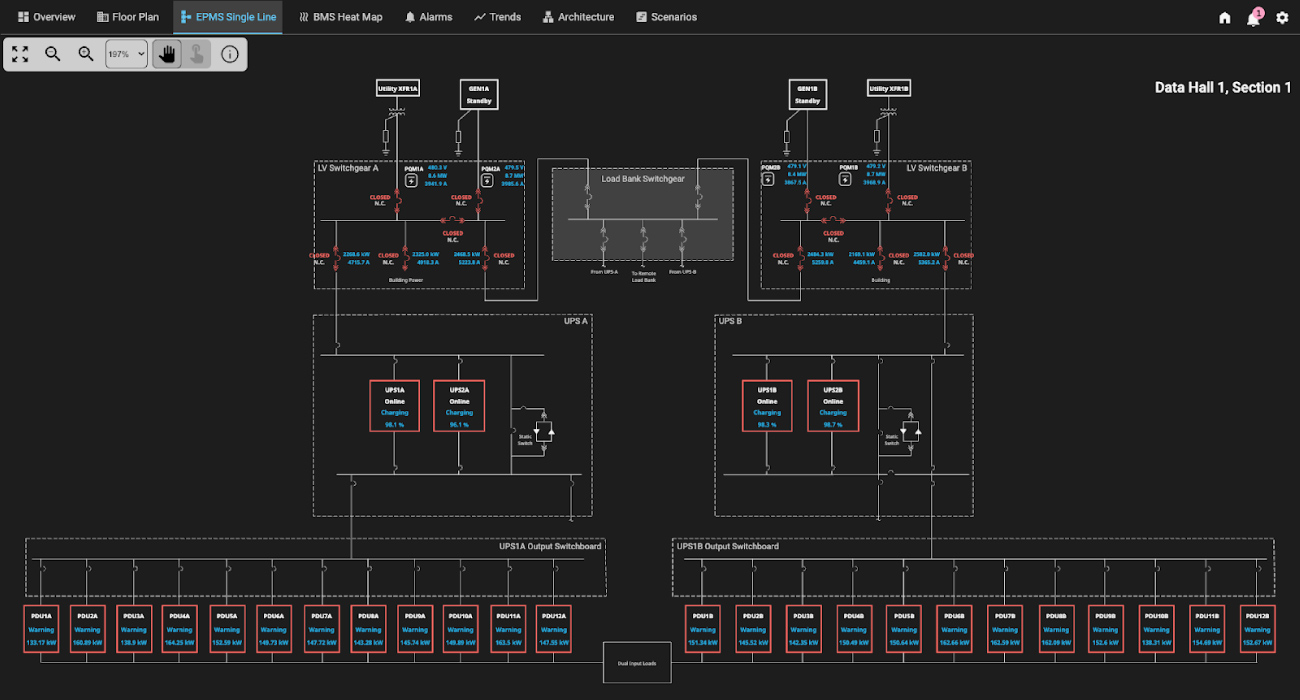Click the fit-to-screen expand icon
Screen dimensions: 1300x700
click(x=20, y=54)
